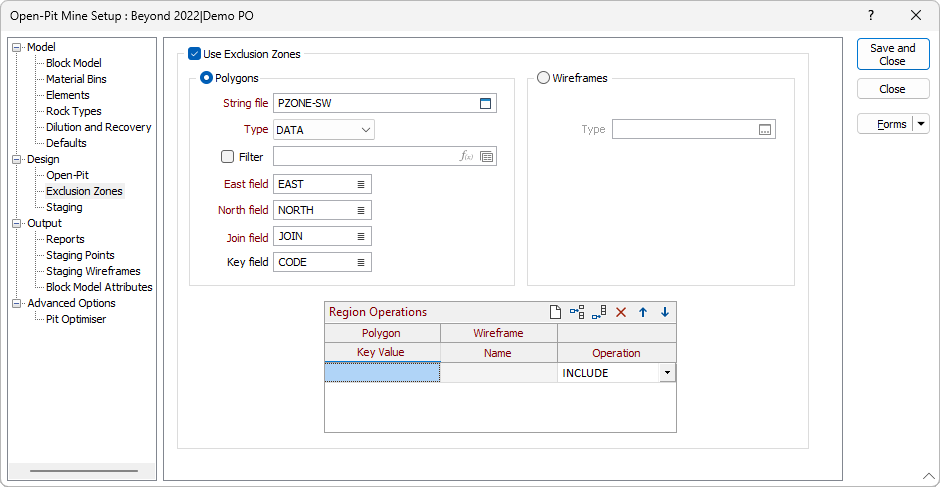Click the new row icon in Region Operations
Viewport: 940px width, 487px height.
(555, 312)
